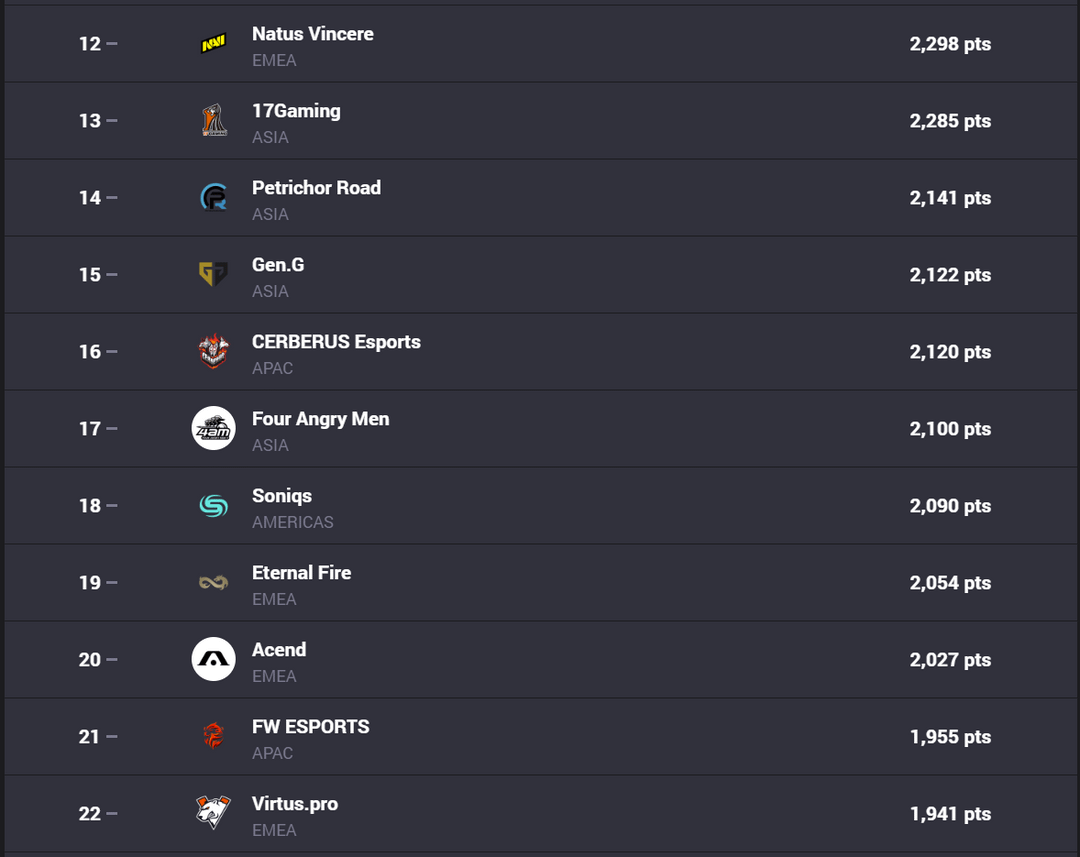Go to the Petrichor Road team page
The image size is (1080, 857).
coord(316,188)
